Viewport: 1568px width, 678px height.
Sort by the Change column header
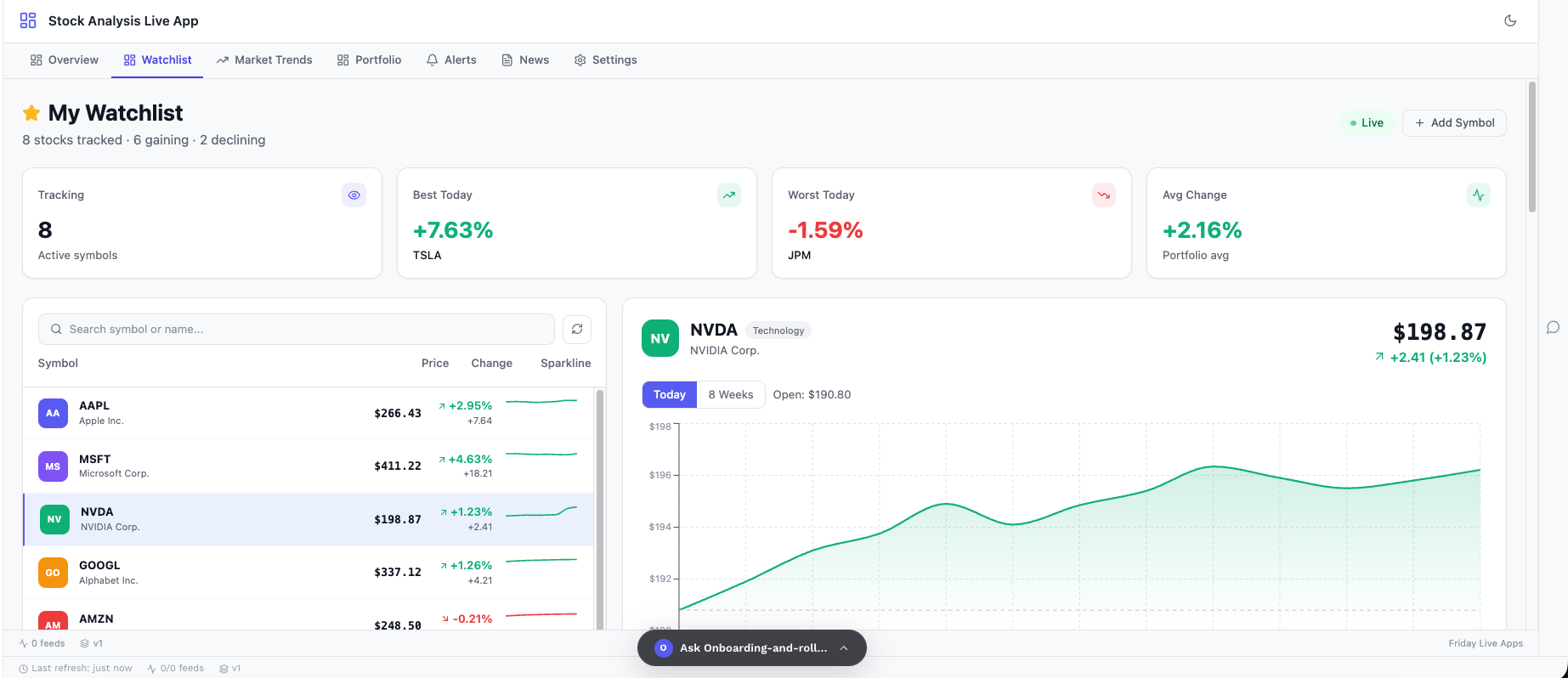pyautogui.click(x=492, y=363)
